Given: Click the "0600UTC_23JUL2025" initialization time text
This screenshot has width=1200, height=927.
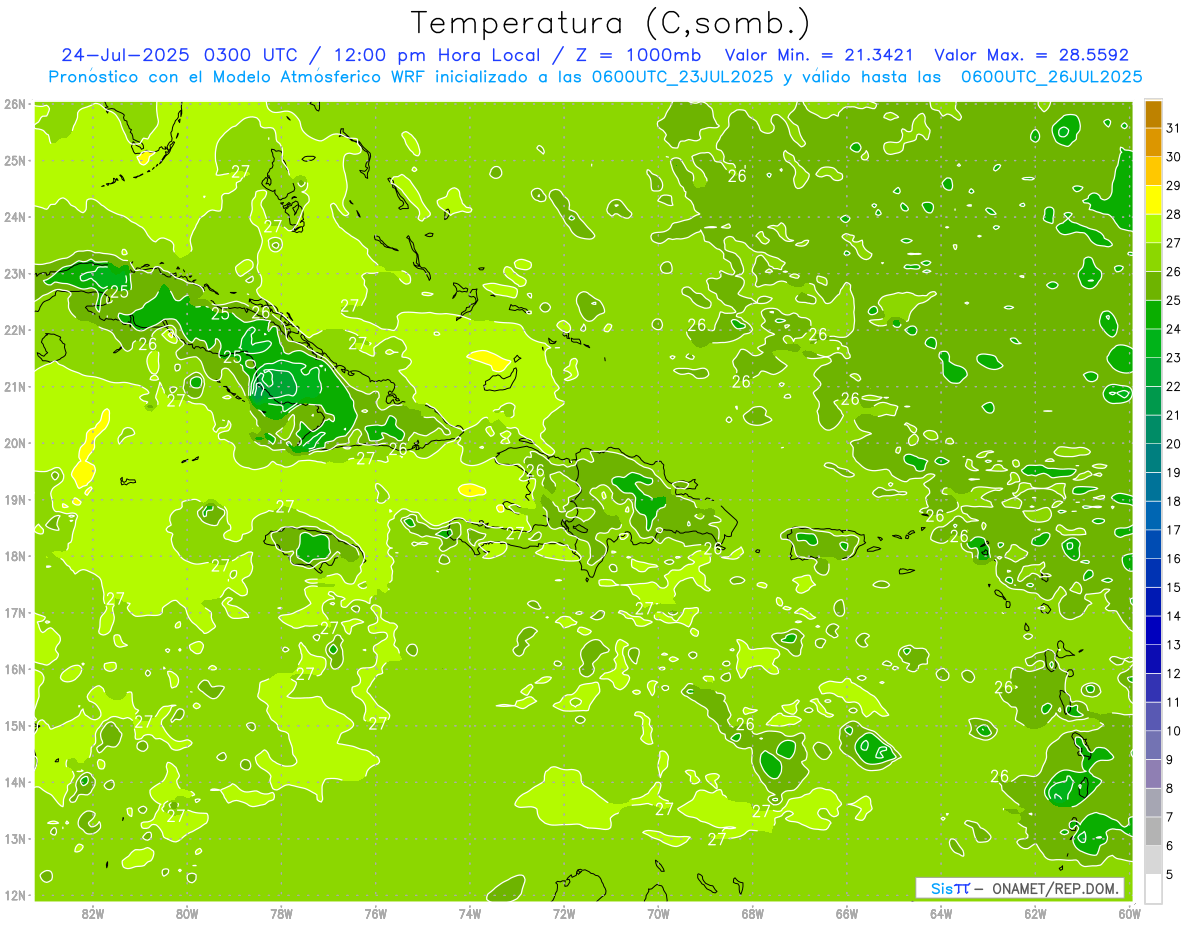Looking at the screenshot, I should click(683, 76).
